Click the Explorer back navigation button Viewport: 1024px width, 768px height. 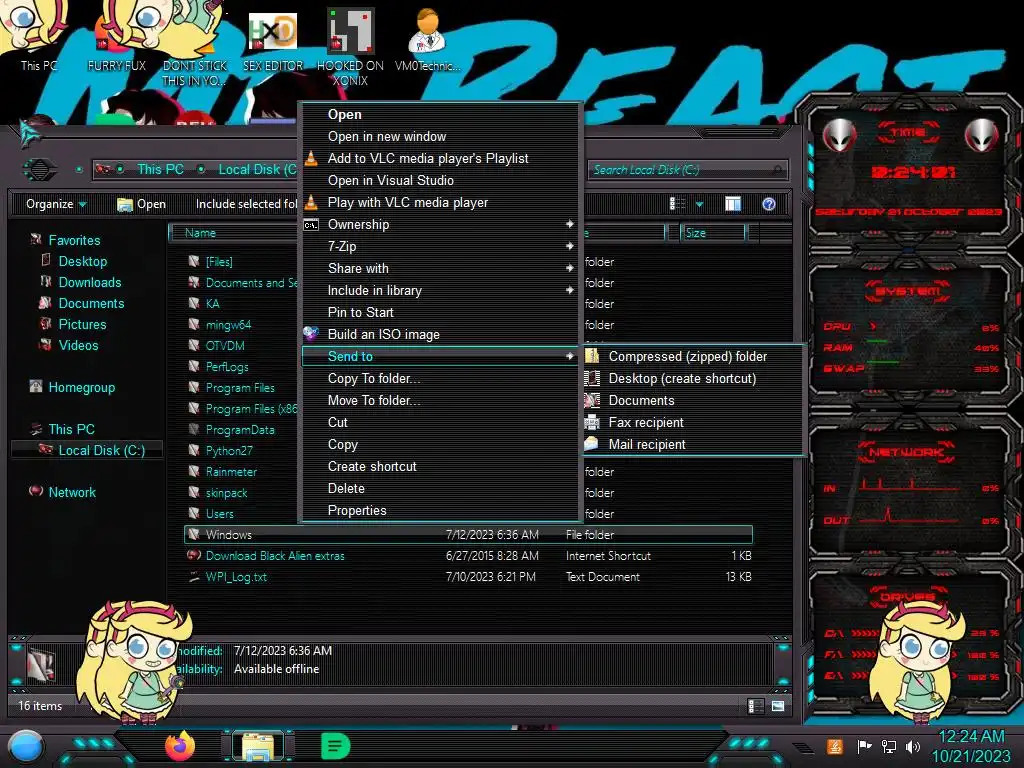(40, 170)
